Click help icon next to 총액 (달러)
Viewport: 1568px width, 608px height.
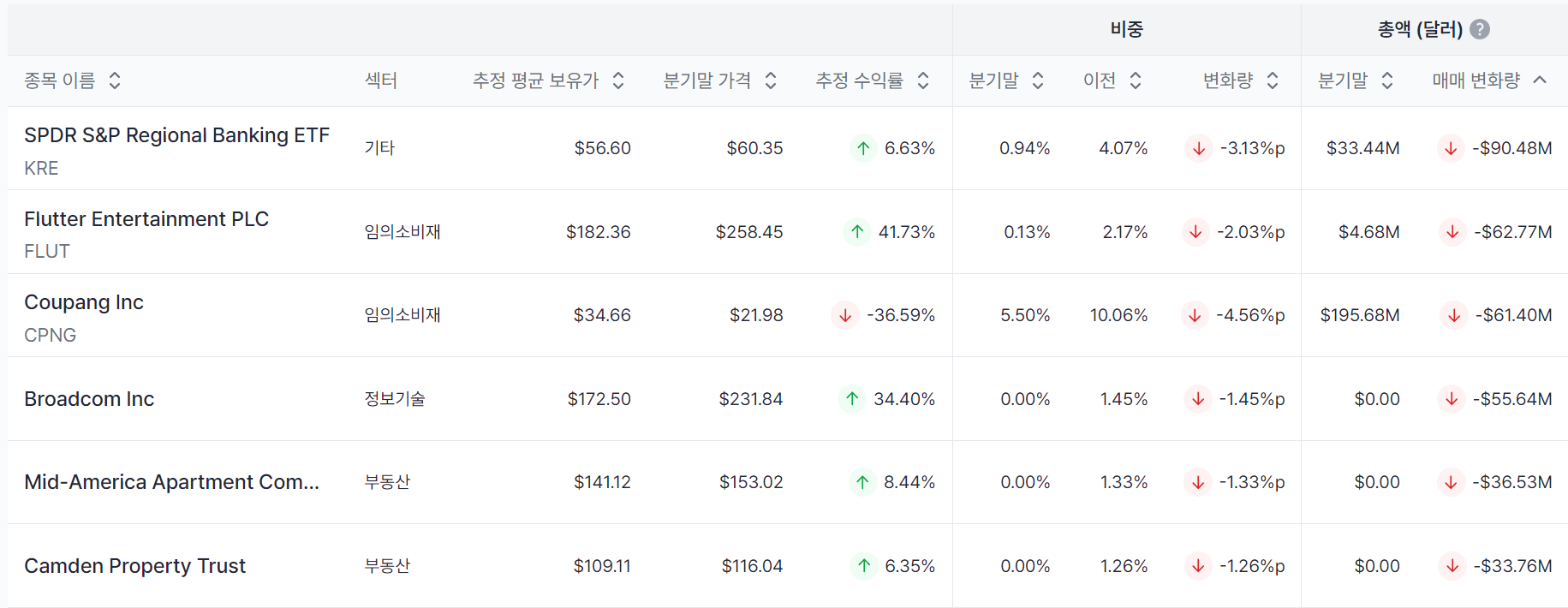pyautogui.click(x=1479, y=29)
